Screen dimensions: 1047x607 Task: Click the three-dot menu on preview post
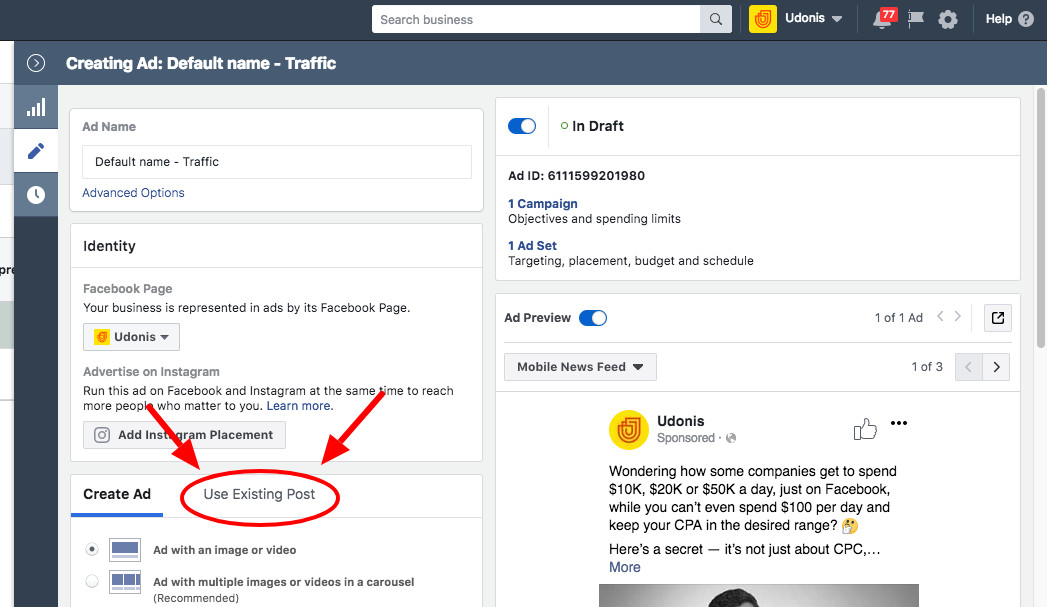[x=899, y=423]
